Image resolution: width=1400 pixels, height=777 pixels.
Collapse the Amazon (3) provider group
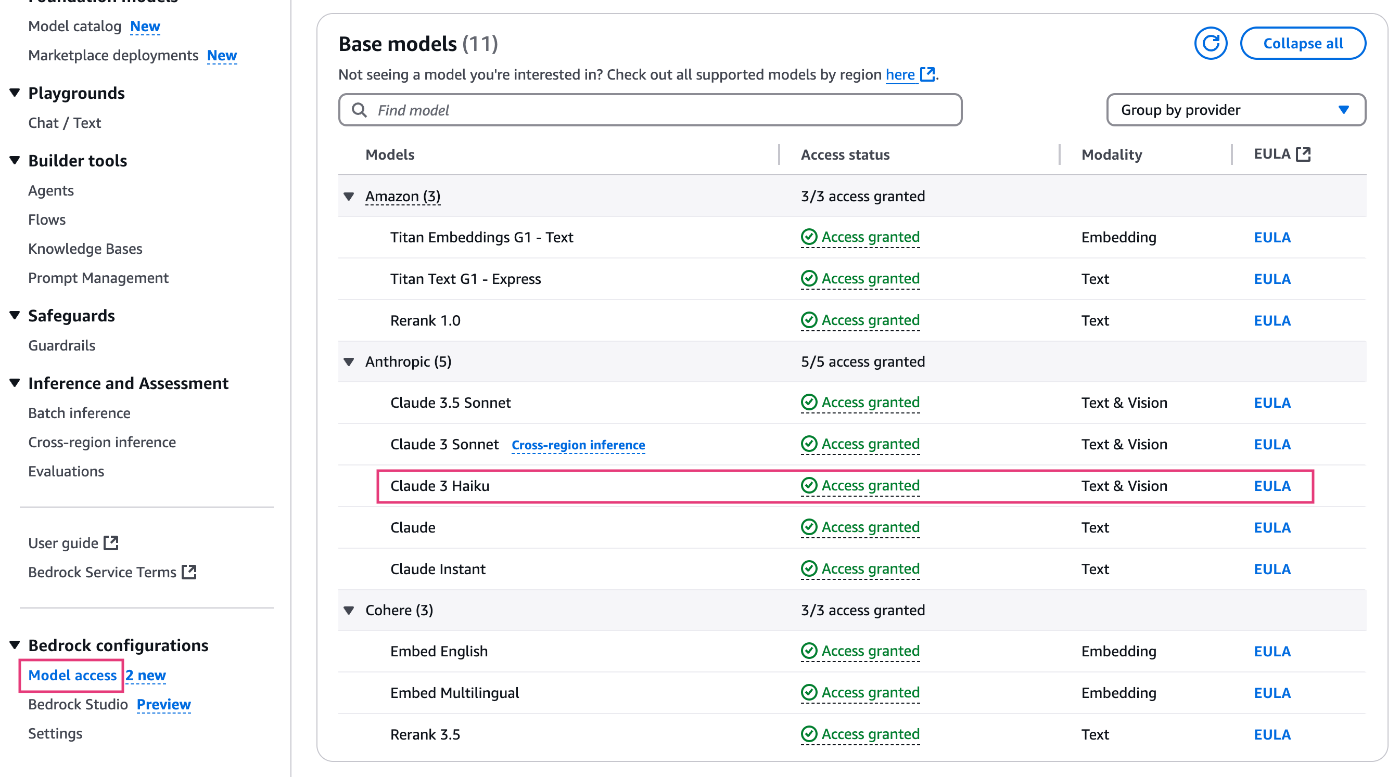point(349,196)
